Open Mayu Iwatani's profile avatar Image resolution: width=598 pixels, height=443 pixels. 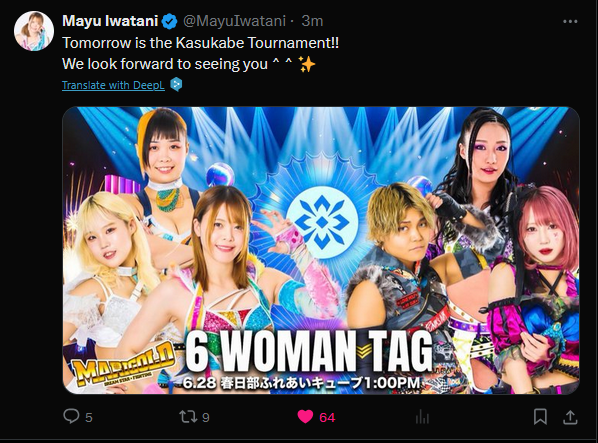[34, 30]
